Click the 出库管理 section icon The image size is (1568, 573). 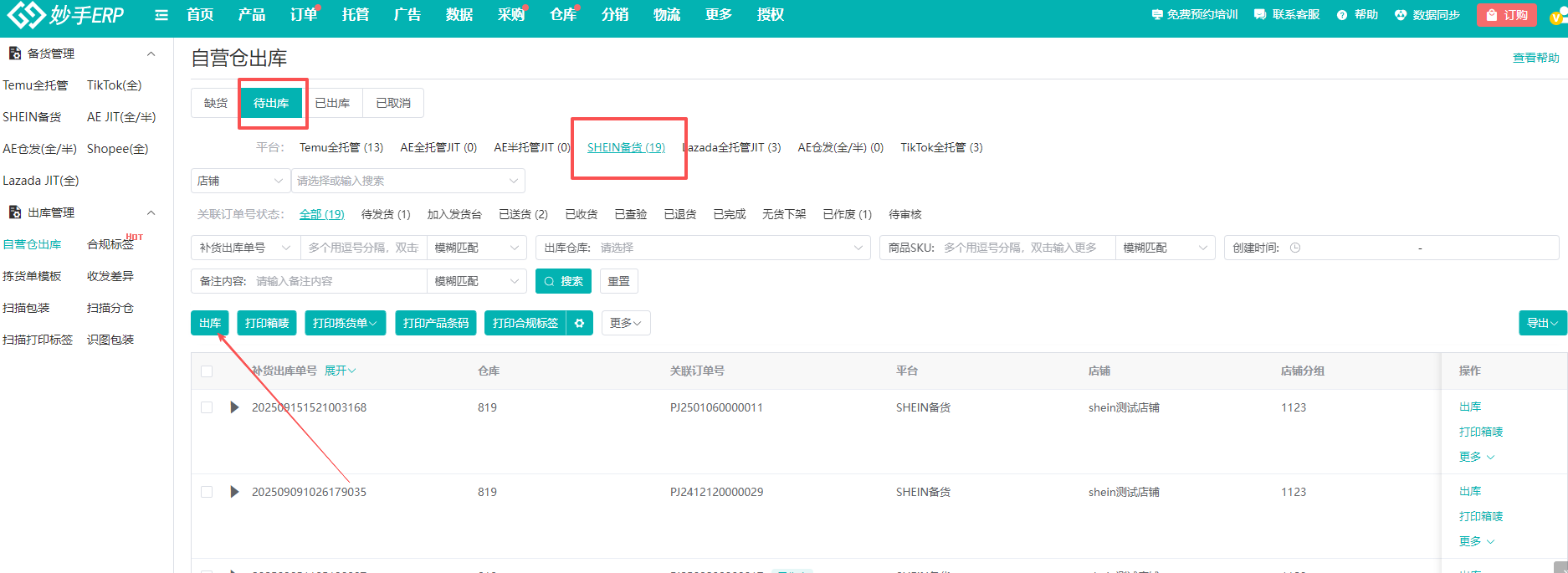click(x=14, y=212)
